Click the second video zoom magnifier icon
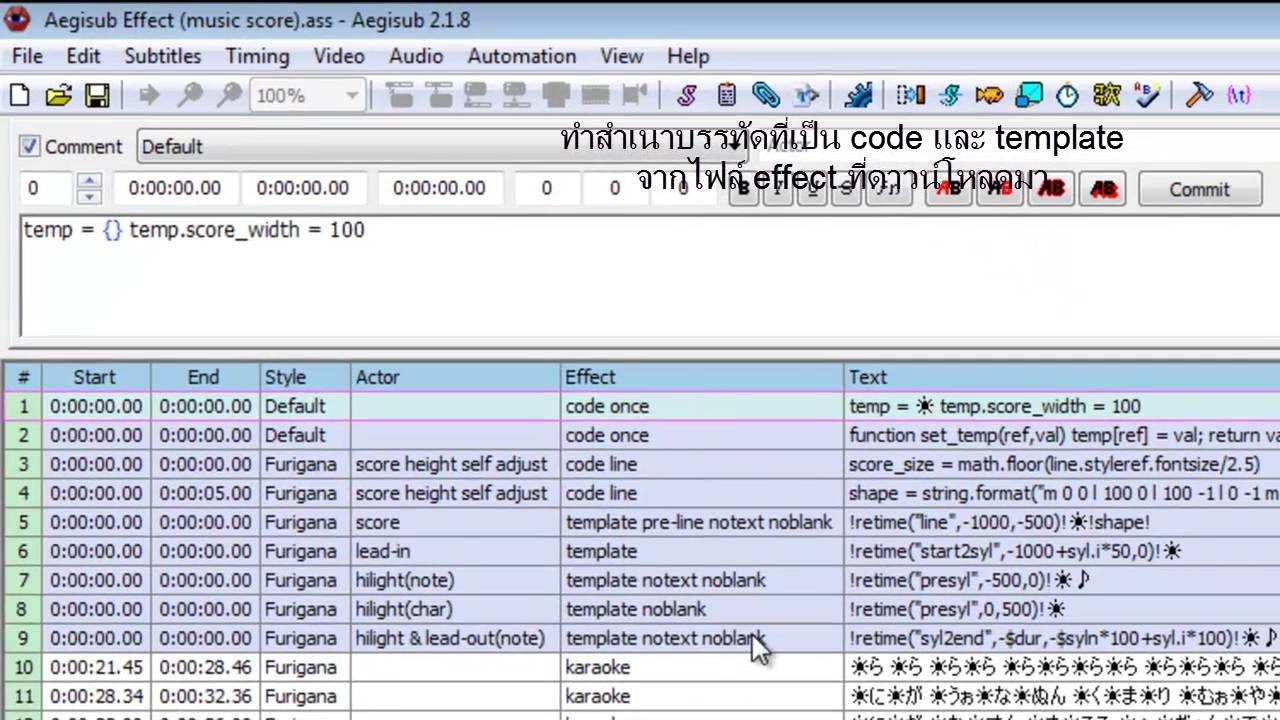 pyautogui.click(x=229, y=95)
